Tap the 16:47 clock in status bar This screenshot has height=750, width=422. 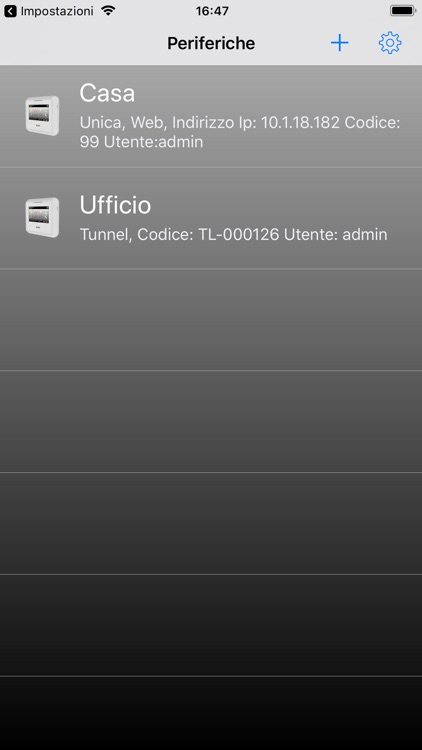tap(212, 11)
